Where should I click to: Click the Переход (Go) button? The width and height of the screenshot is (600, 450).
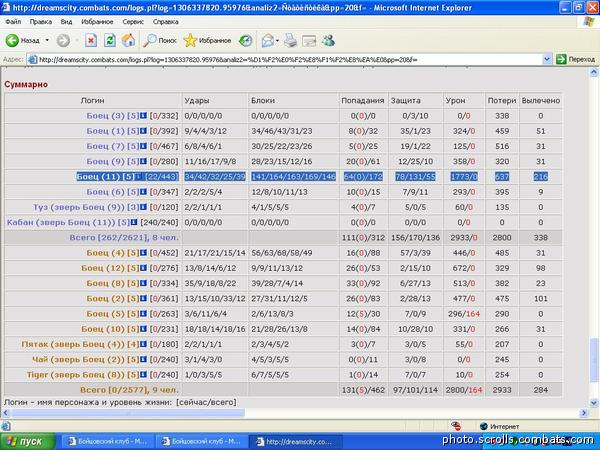point(576,59)
